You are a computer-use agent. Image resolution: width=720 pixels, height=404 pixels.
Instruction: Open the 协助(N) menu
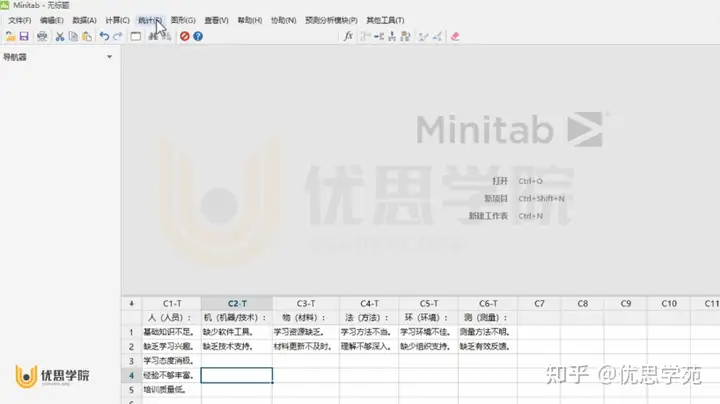click(x=283, y=20)
